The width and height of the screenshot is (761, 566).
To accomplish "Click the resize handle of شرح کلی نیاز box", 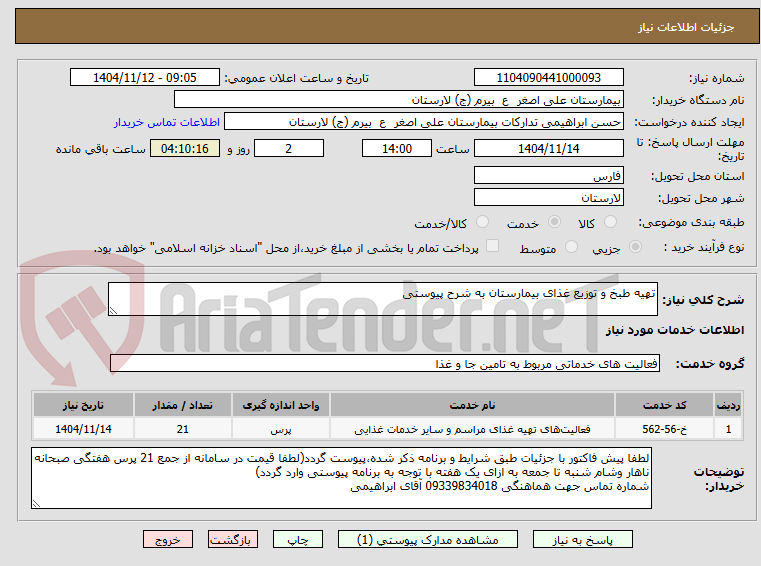I will tap(113, 311).
